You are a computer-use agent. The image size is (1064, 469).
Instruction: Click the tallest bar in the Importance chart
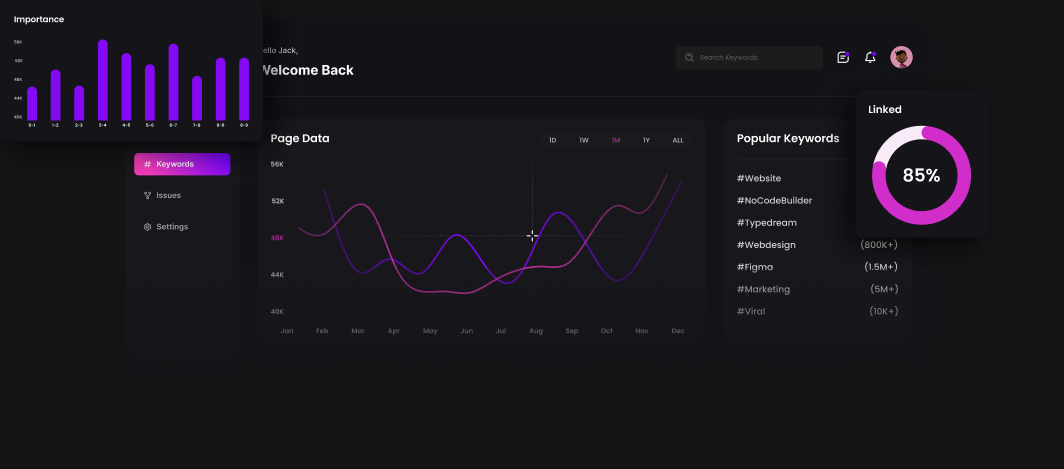click(102, 80)
